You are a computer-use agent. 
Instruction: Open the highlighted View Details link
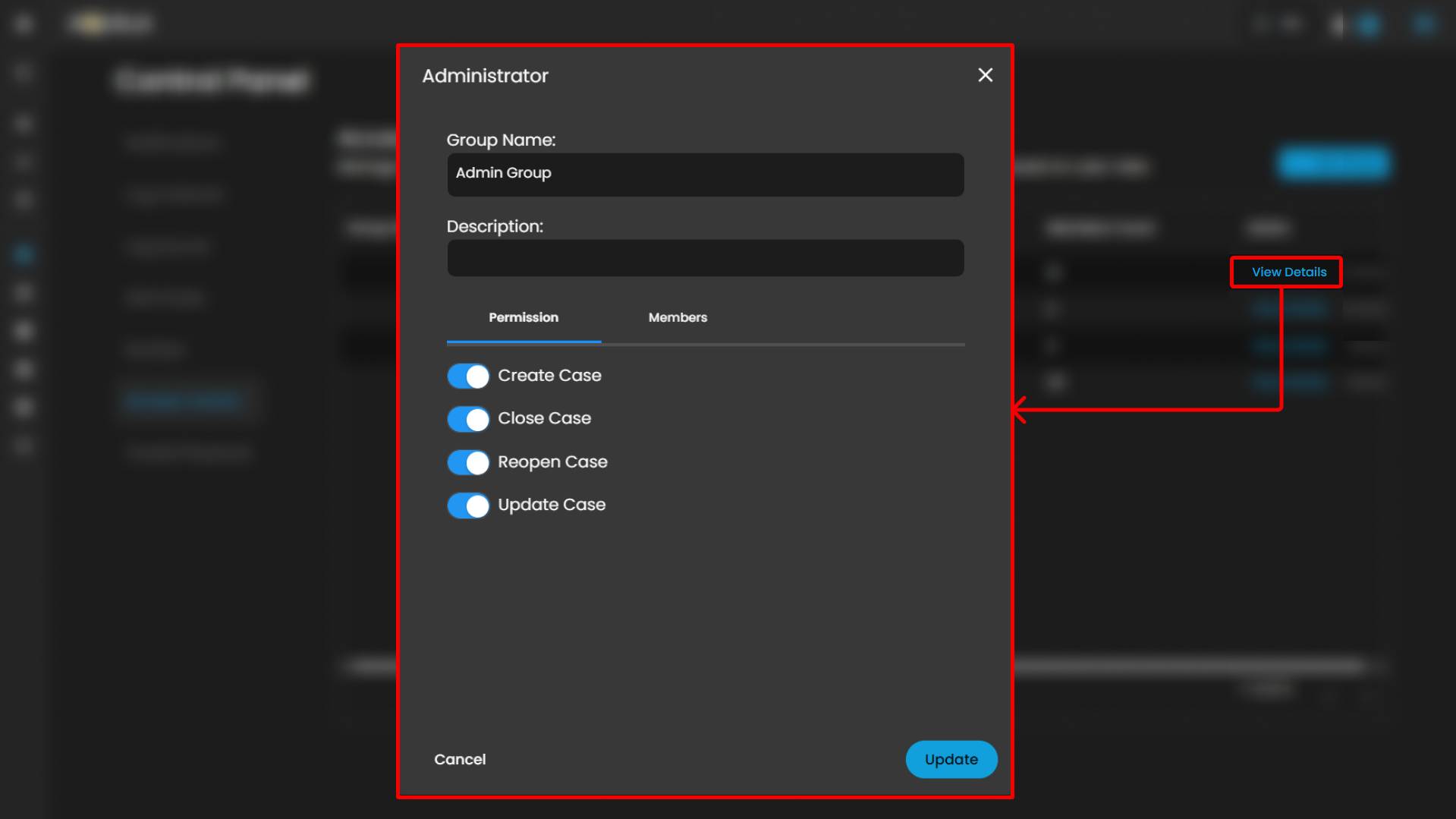pos(1288,272)
